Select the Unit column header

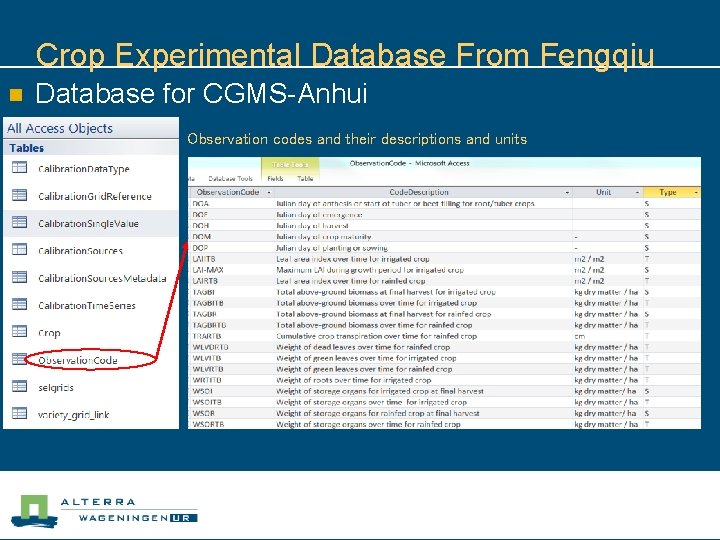point(603,192)
